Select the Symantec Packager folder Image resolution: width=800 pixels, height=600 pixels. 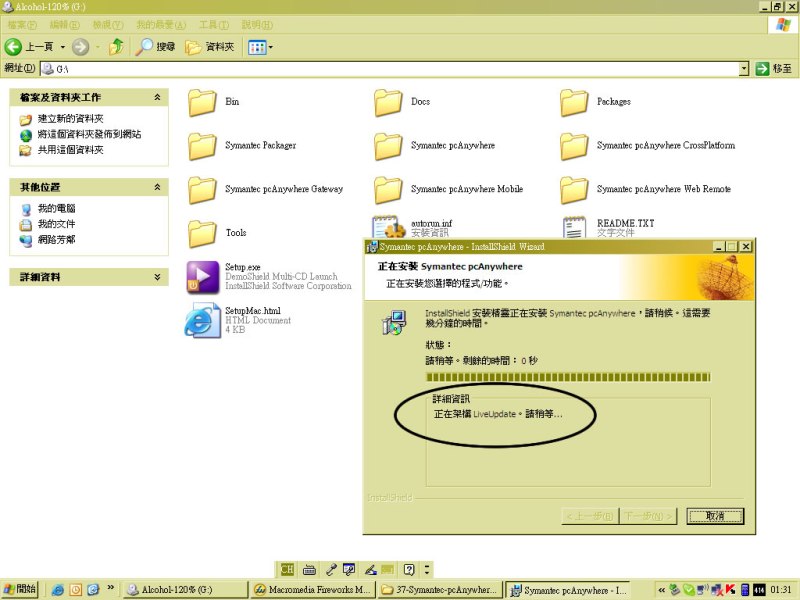[x=242, y=146]
